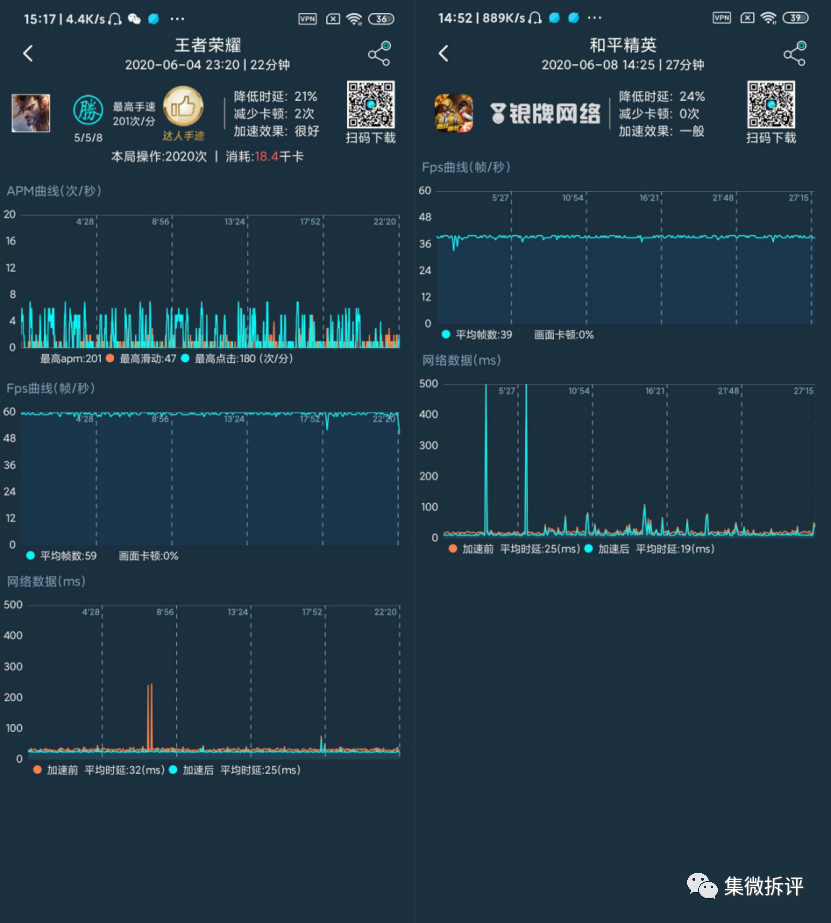This screenshot has height=923, width=831.
Task: Open the 和平精英 game icon
Action: tap(454, 113)
